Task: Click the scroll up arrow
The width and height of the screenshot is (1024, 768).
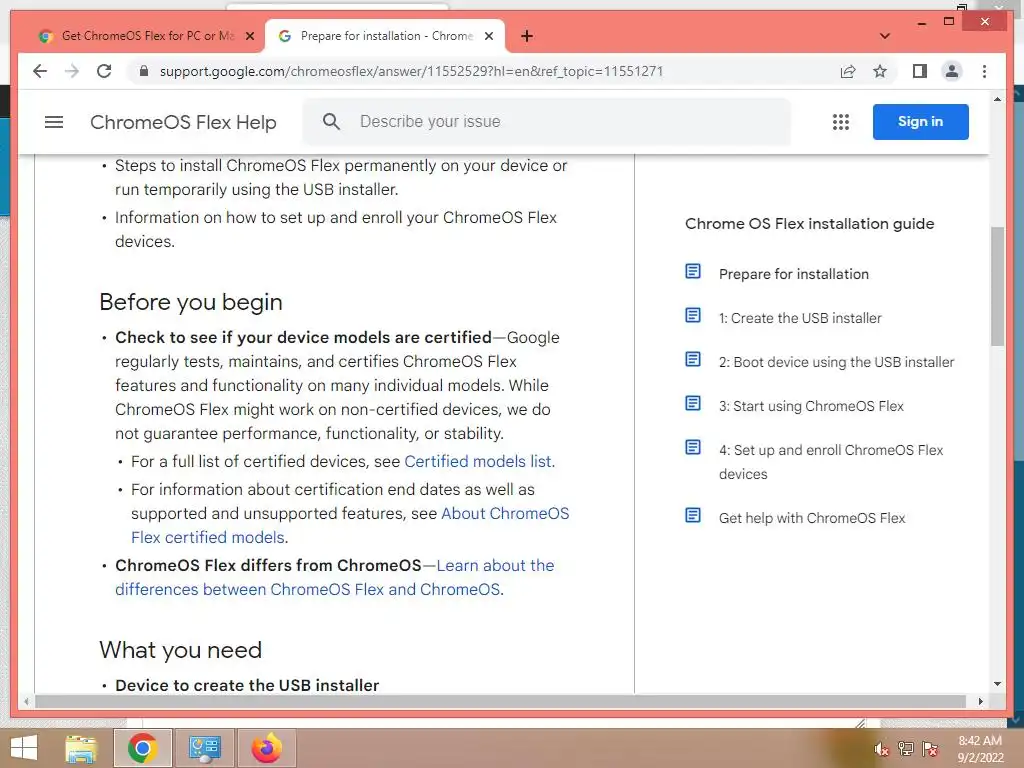Action: click(x=997, y=99)
